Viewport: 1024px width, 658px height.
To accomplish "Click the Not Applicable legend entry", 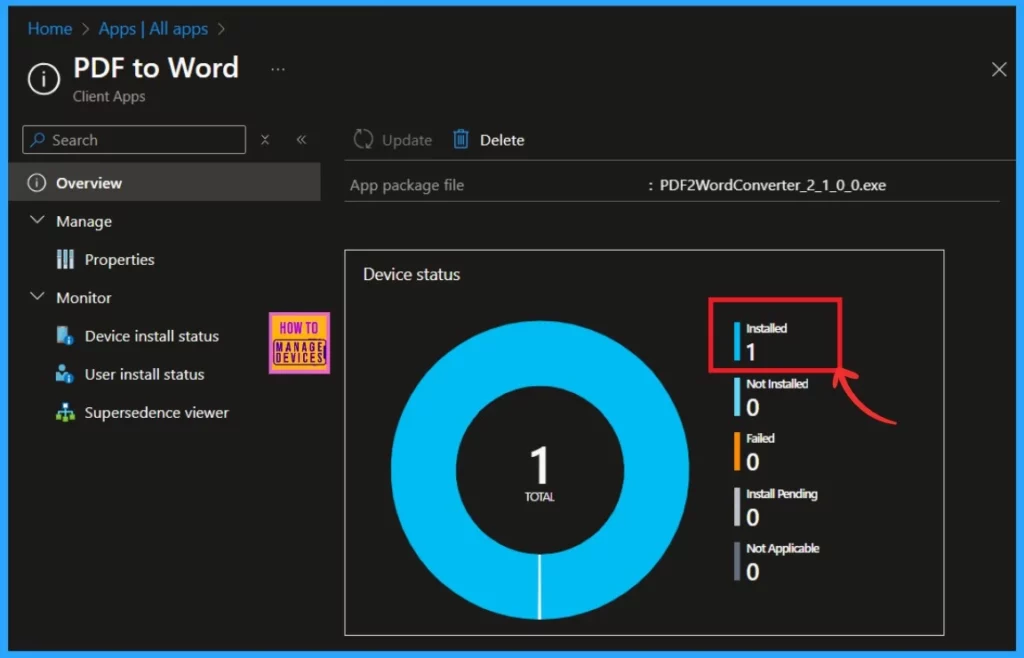I will pyautogui.click(x=777, y=562).
